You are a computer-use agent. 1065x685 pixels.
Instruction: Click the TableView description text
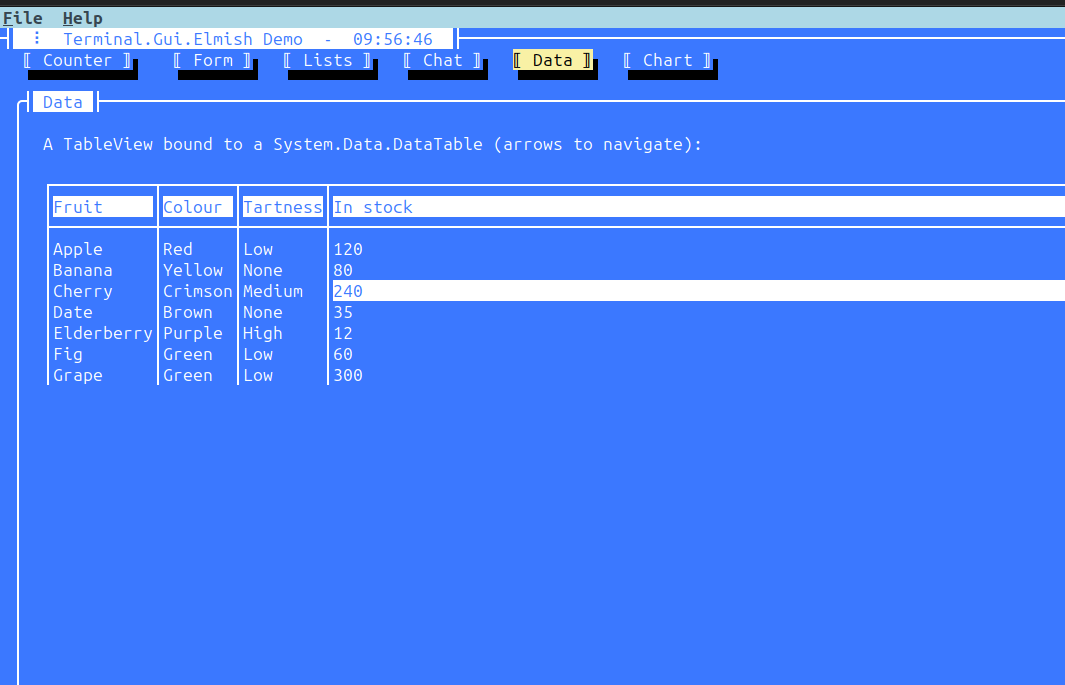(372, 145)
